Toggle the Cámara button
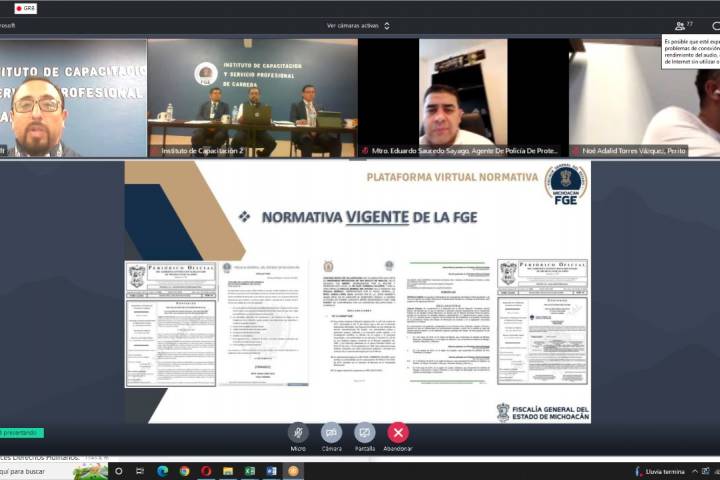720x480 pixels. (331, 433)
